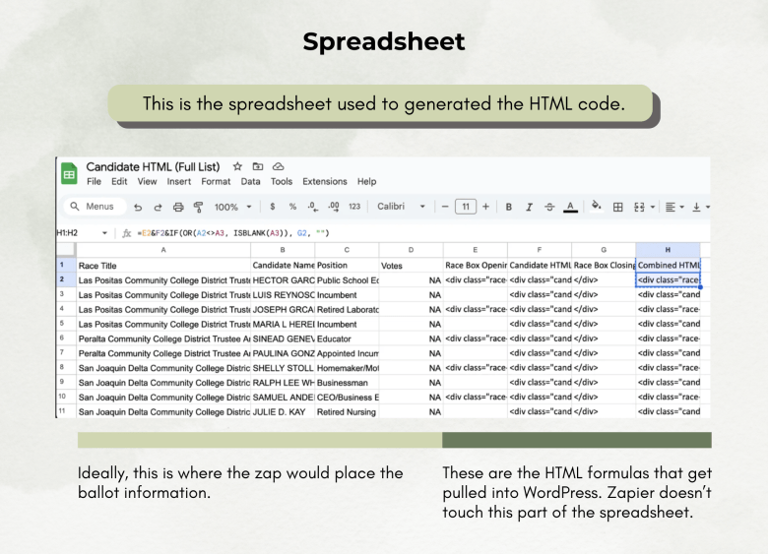
Task: Select the Combined HTML header cell
Action: click(x=668, y=265)
